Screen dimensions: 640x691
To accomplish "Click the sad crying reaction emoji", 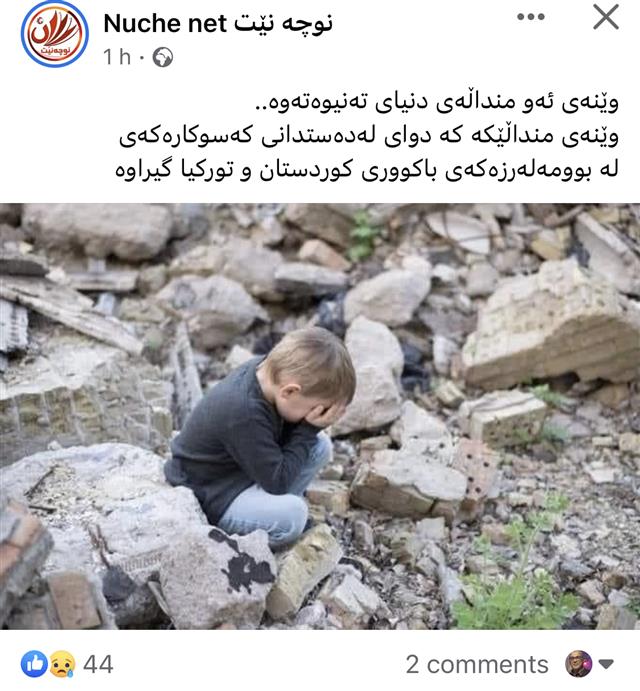I will 62,664.
